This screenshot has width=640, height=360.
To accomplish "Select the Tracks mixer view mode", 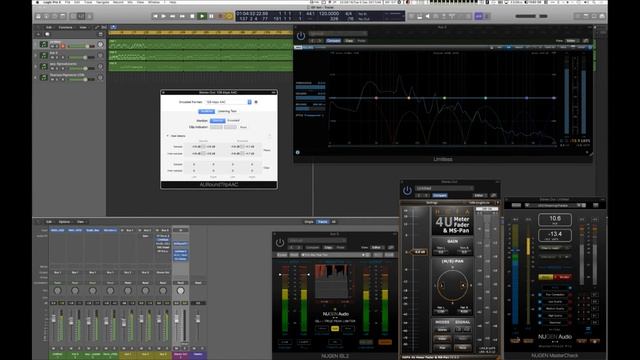I will 322,222.
